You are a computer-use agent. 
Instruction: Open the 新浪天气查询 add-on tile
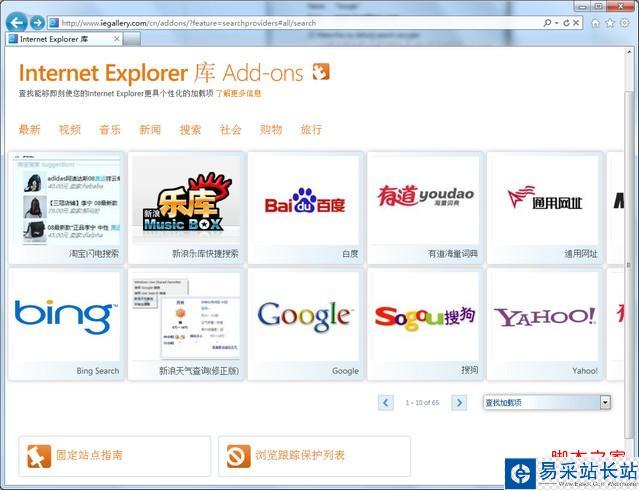click(186, 324)
